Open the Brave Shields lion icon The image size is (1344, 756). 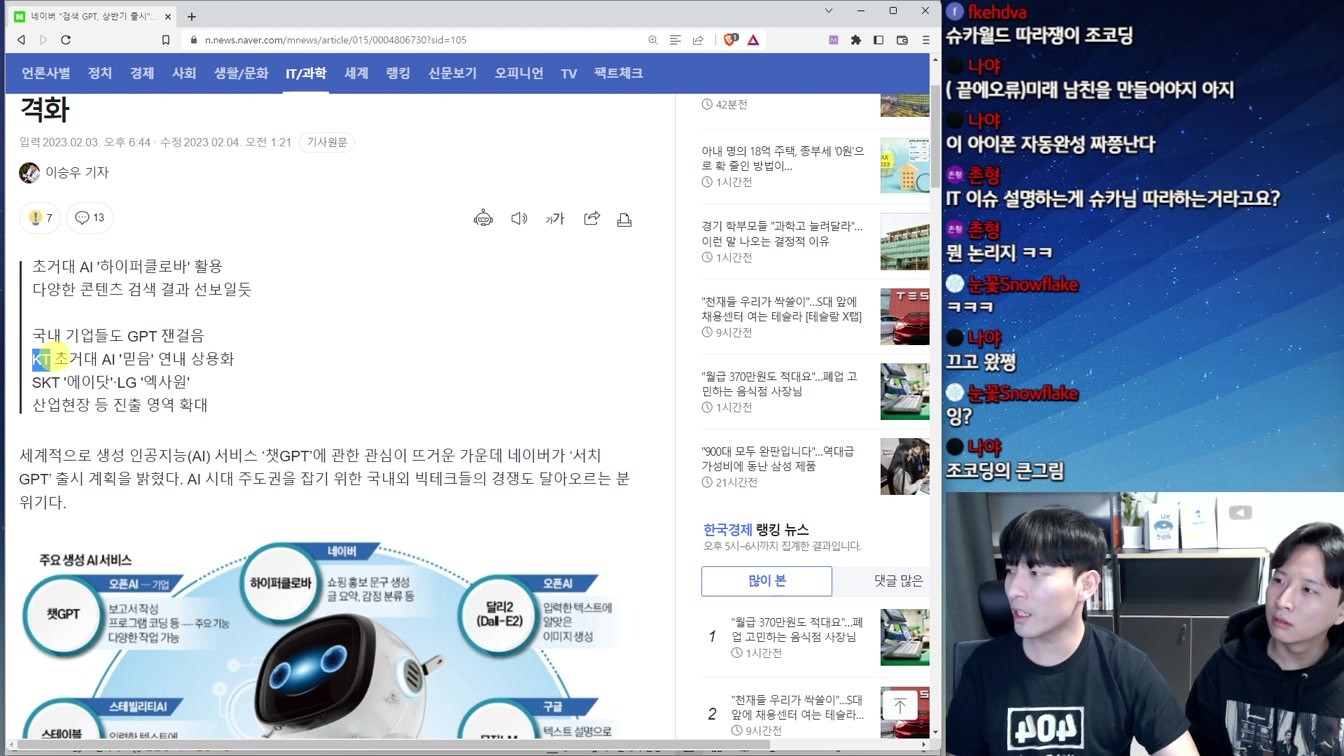[x=730, y=40]
